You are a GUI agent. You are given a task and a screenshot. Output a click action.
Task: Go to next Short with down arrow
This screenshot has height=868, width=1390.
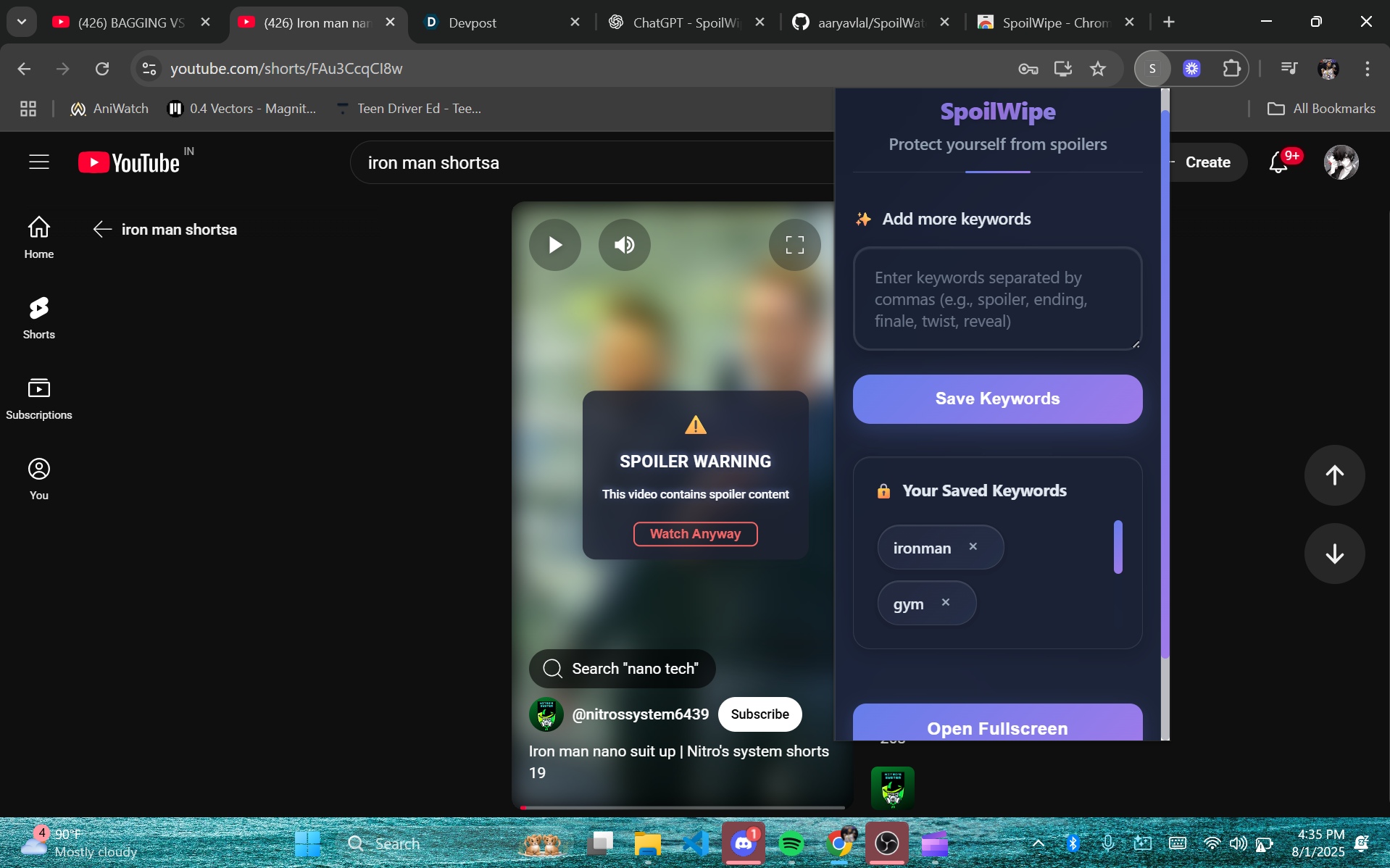[1334, 554]
